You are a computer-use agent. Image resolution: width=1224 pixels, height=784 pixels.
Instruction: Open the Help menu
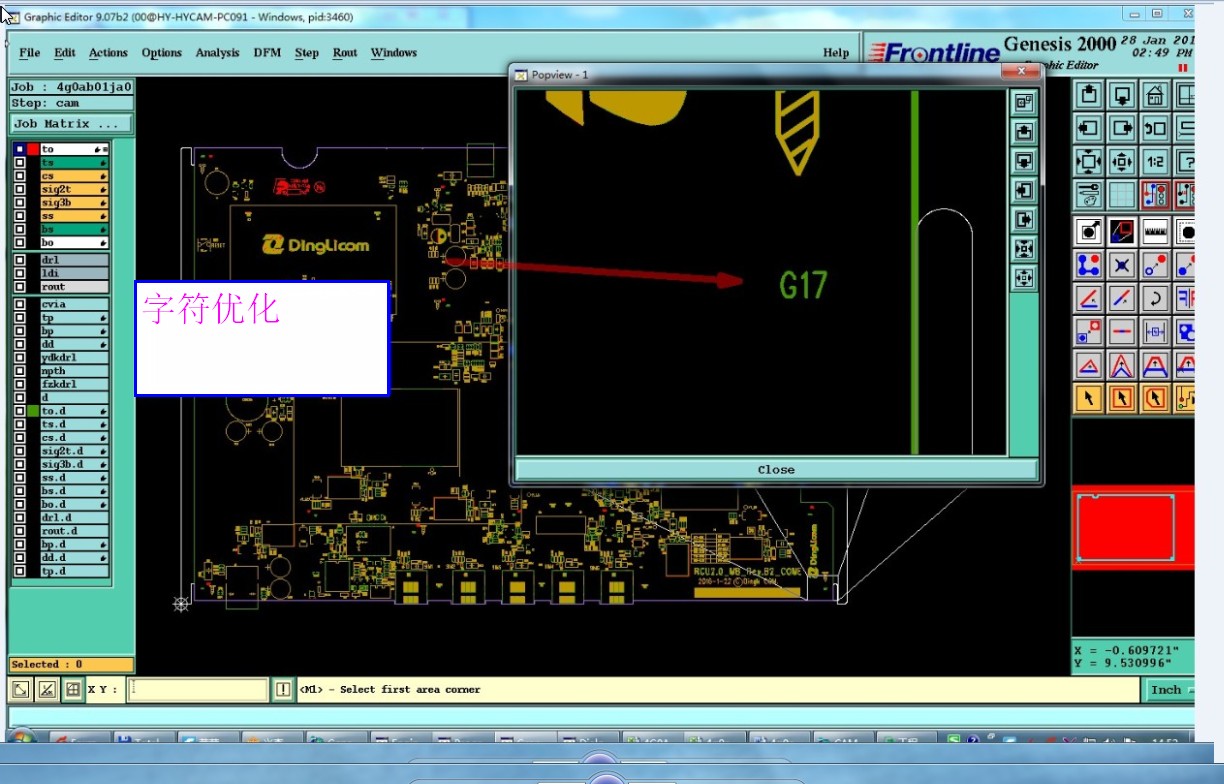coord(836,53)
